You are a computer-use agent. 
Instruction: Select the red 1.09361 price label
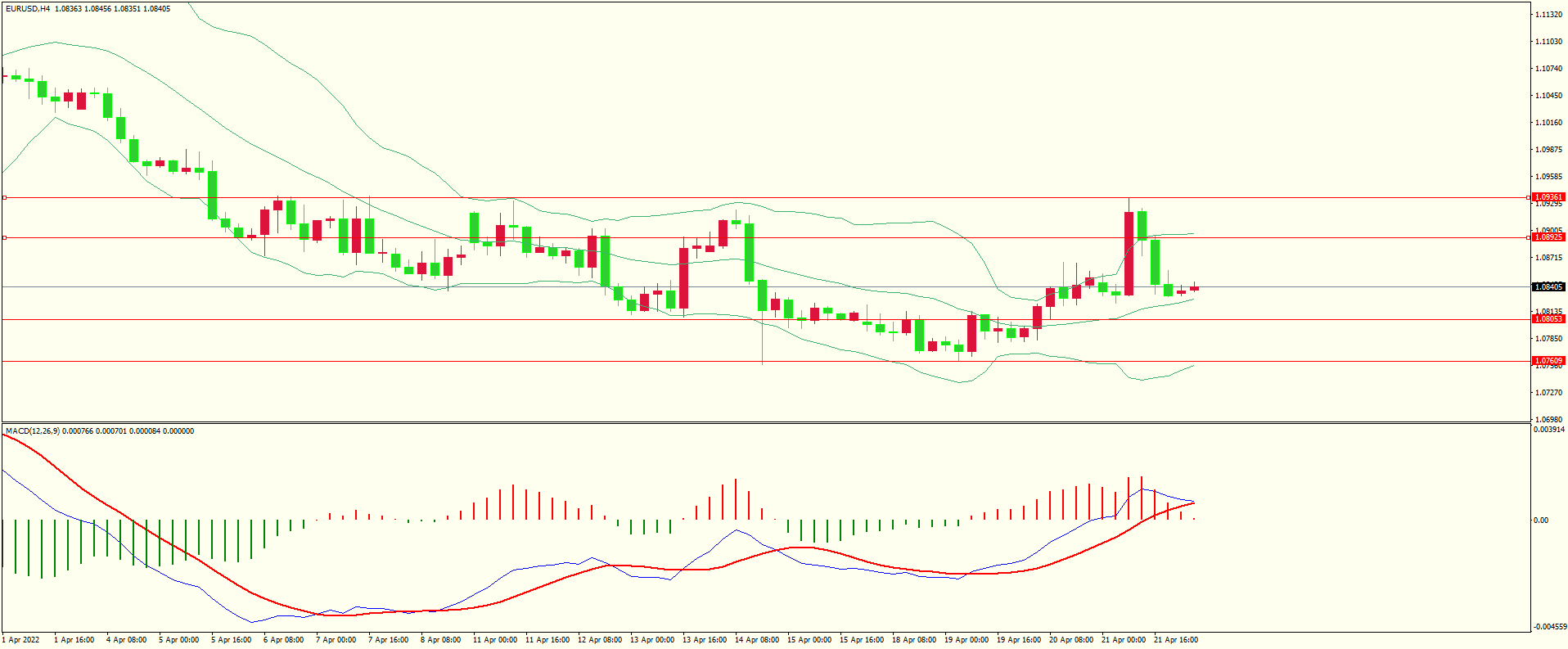coord(1548,197)
